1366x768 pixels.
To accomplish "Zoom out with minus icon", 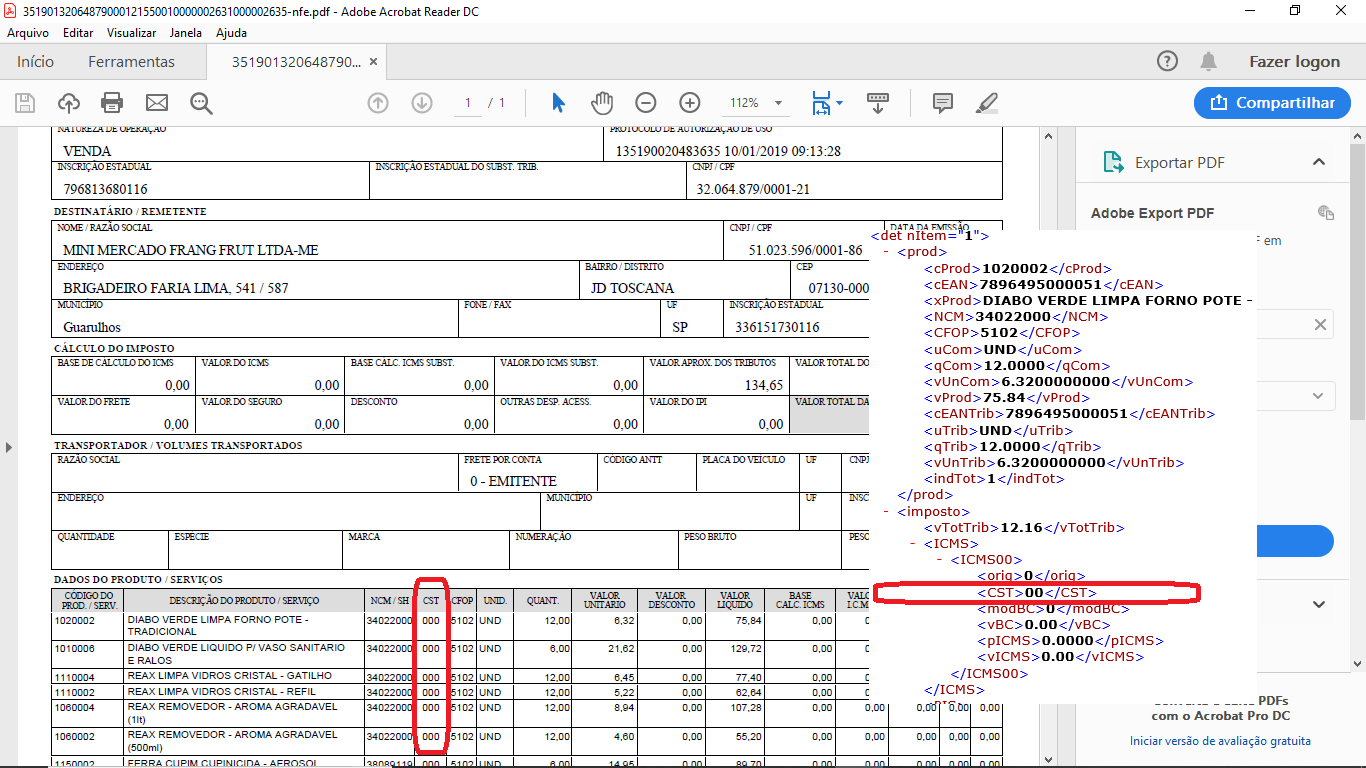I will point(646,102).
